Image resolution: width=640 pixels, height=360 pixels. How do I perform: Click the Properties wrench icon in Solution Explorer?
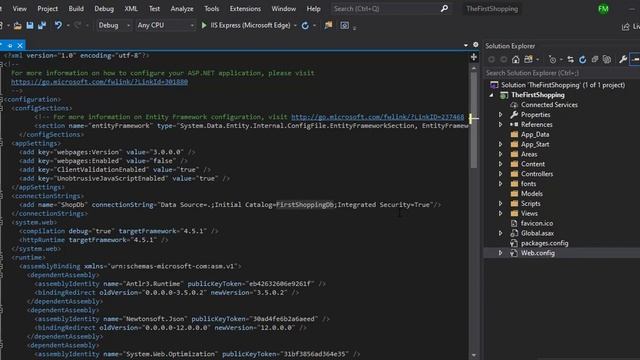[623, 60]
